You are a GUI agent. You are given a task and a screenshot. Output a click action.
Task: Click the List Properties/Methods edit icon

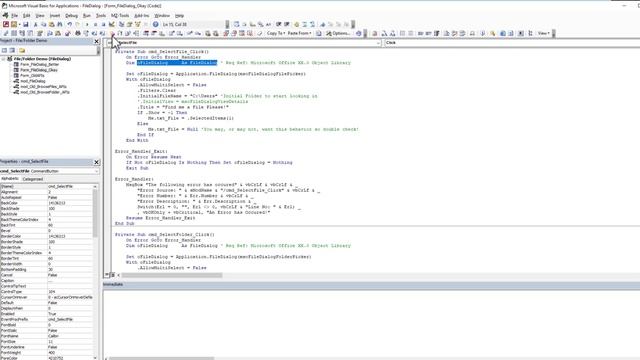(237, 24)
